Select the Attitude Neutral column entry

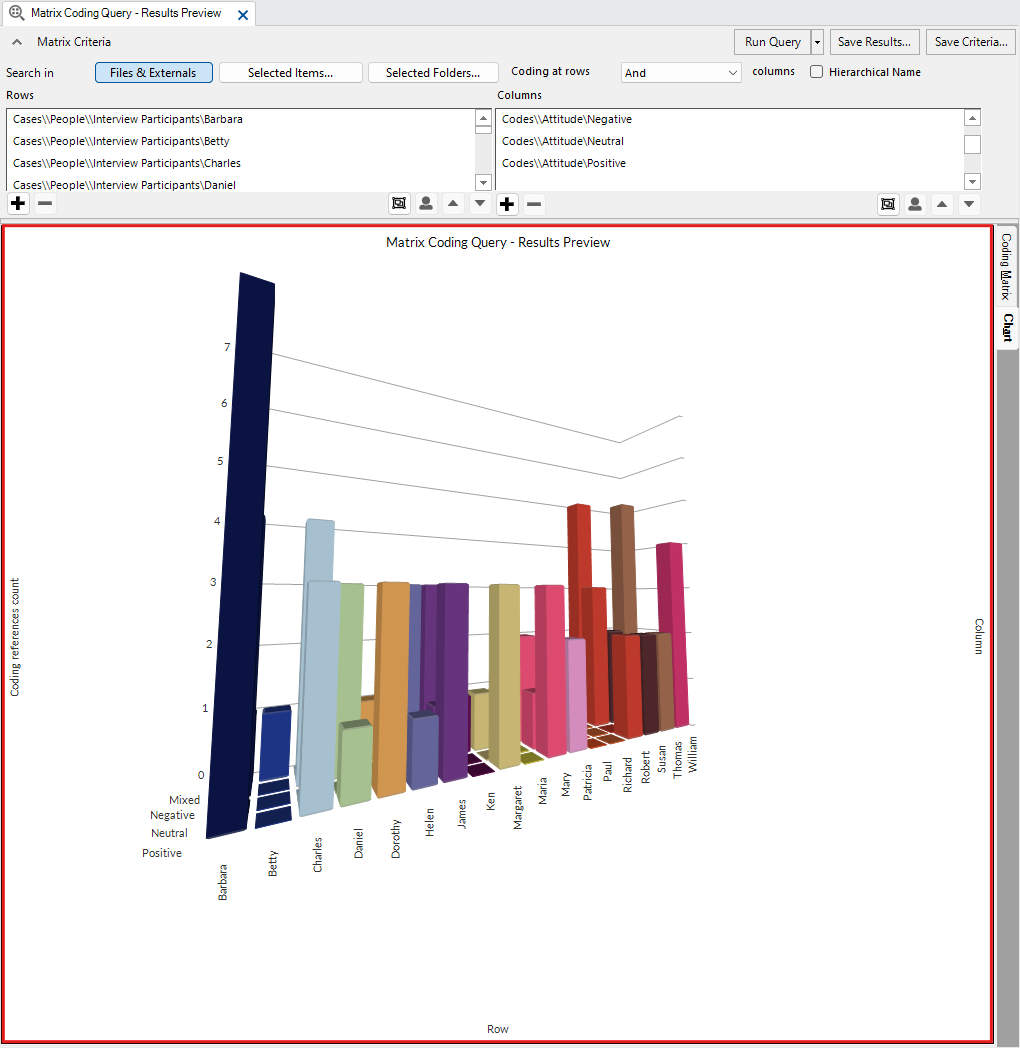[x=730, y=141]
